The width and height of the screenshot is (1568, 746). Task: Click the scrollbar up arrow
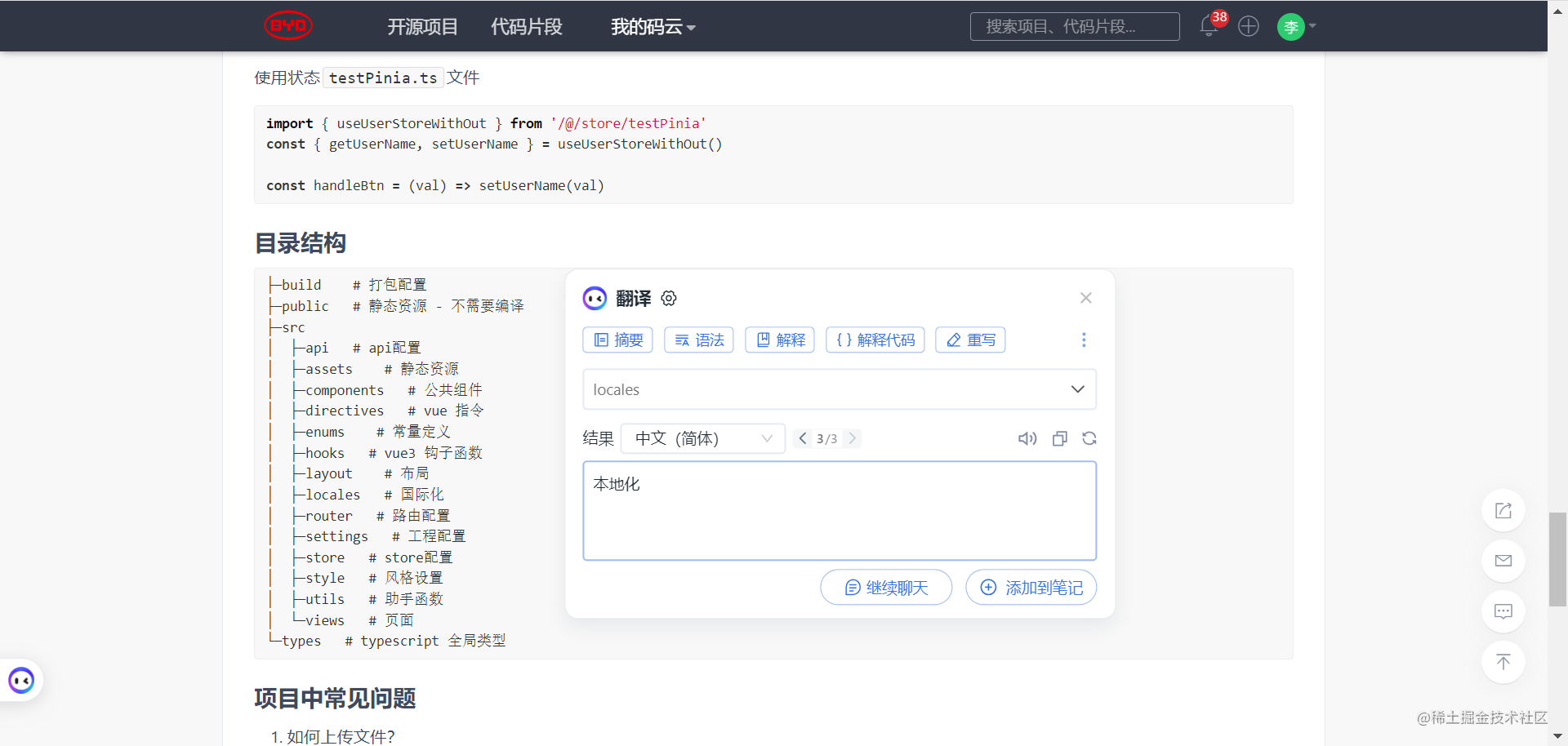pyautogui.click(x=1557, y=10)
